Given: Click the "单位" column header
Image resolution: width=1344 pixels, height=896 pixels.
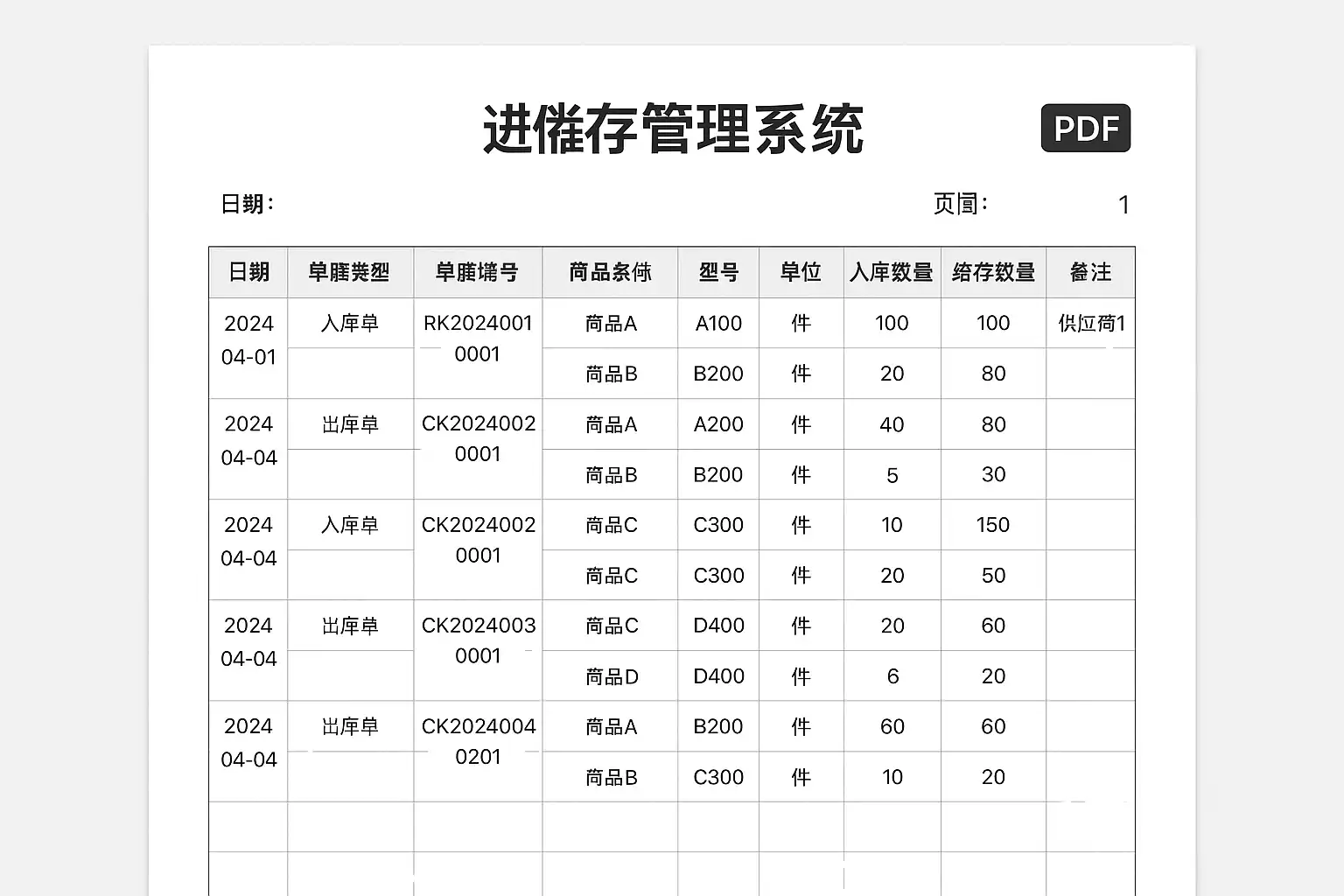Looking at the screenshot, I should pos(801,272).
